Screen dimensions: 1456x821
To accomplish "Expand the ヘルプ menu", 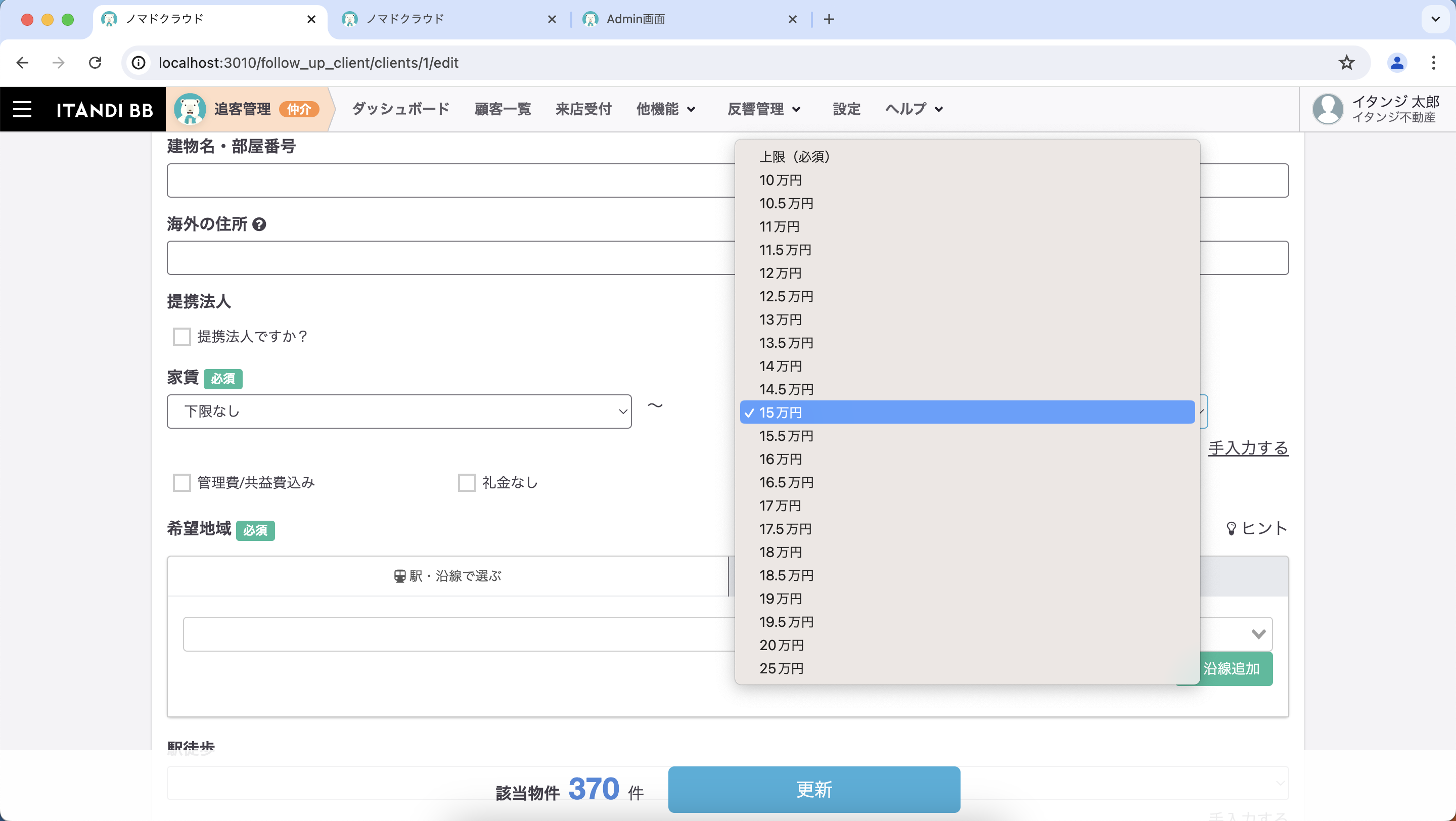I will (914, 109).
